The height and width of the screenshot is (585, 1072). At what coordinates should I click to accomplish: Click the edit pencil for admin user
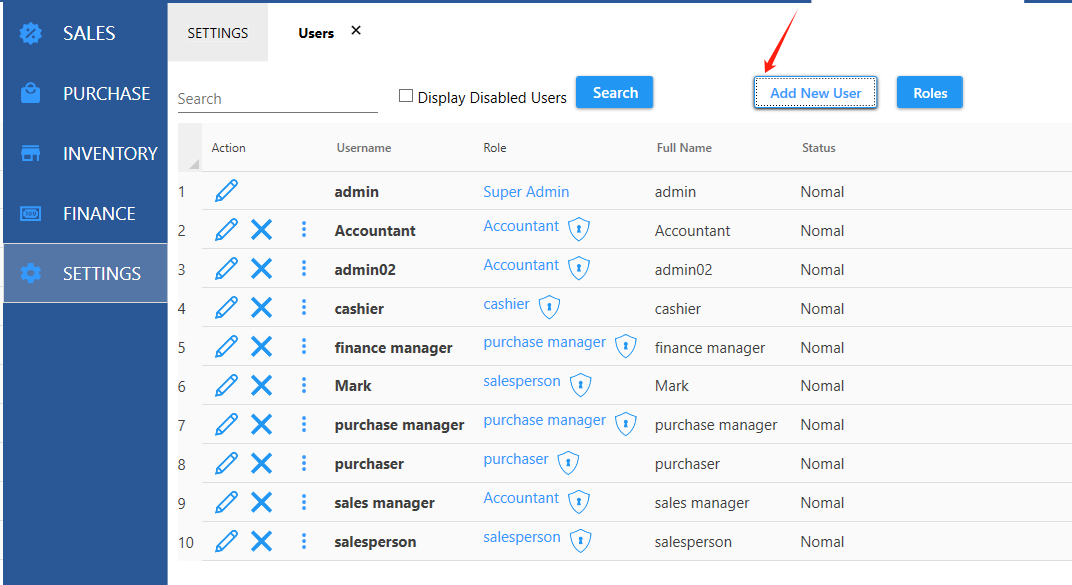(x=227, y=191)
